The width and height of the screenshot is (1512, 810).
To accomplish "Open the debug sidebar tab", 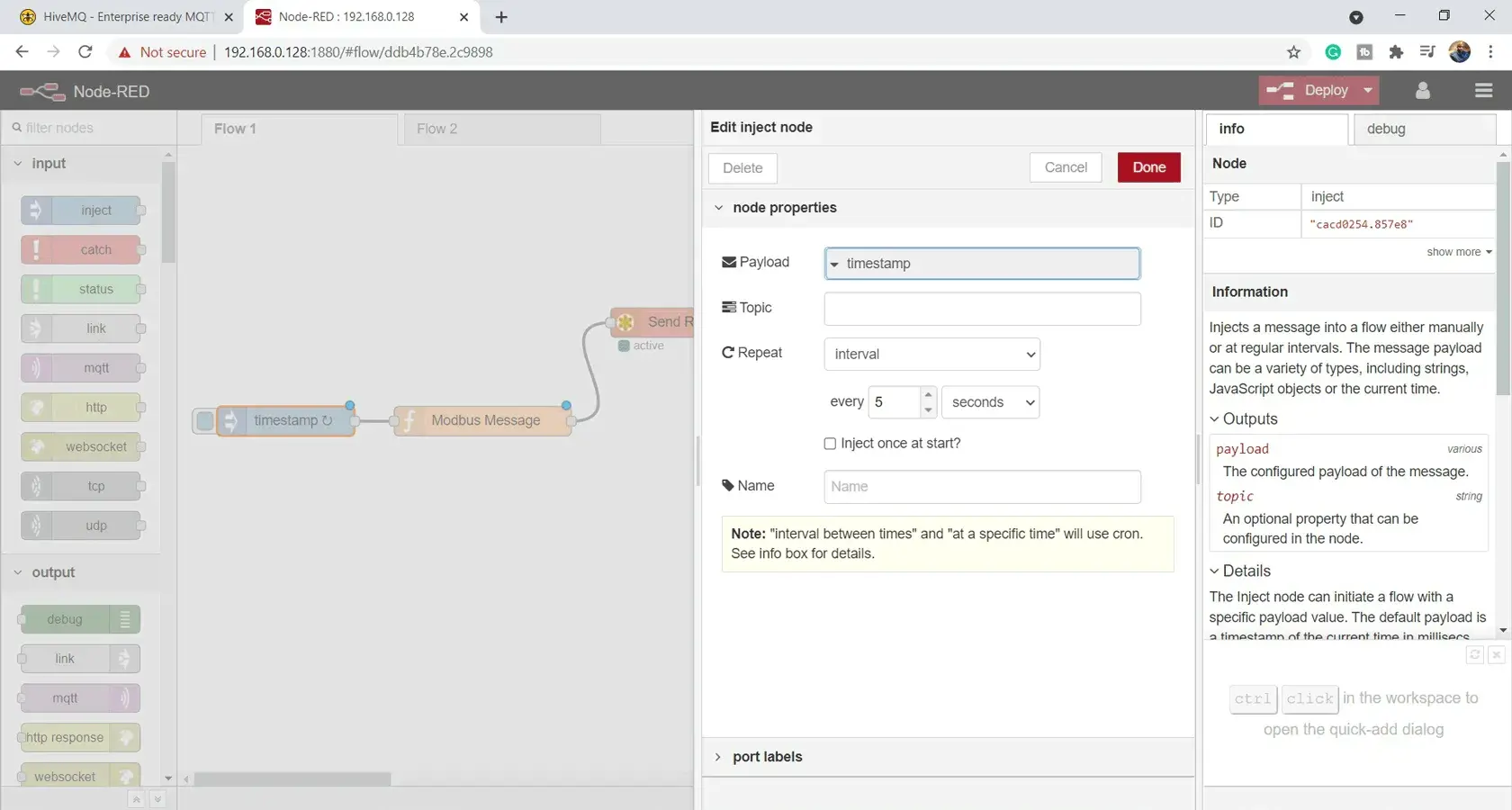I will (x=1425, y=129).
